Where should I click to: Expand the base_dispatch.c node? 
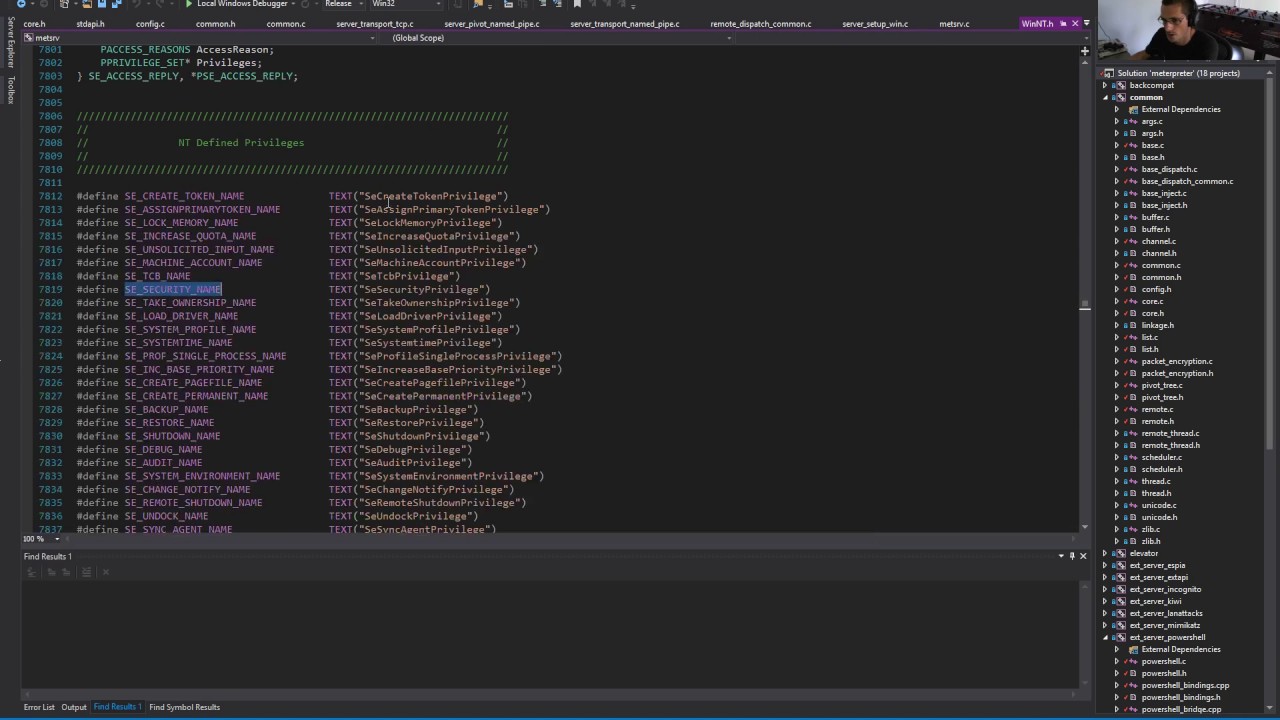1117,169
